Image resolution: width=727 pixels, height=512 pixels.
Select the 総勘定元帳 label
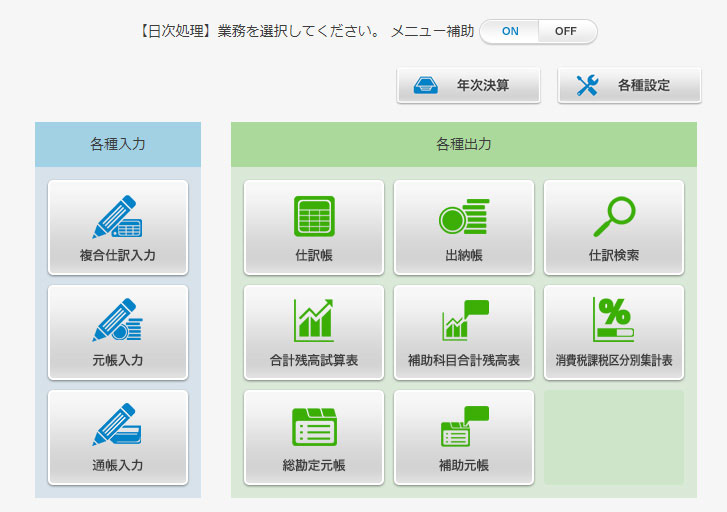314,465
